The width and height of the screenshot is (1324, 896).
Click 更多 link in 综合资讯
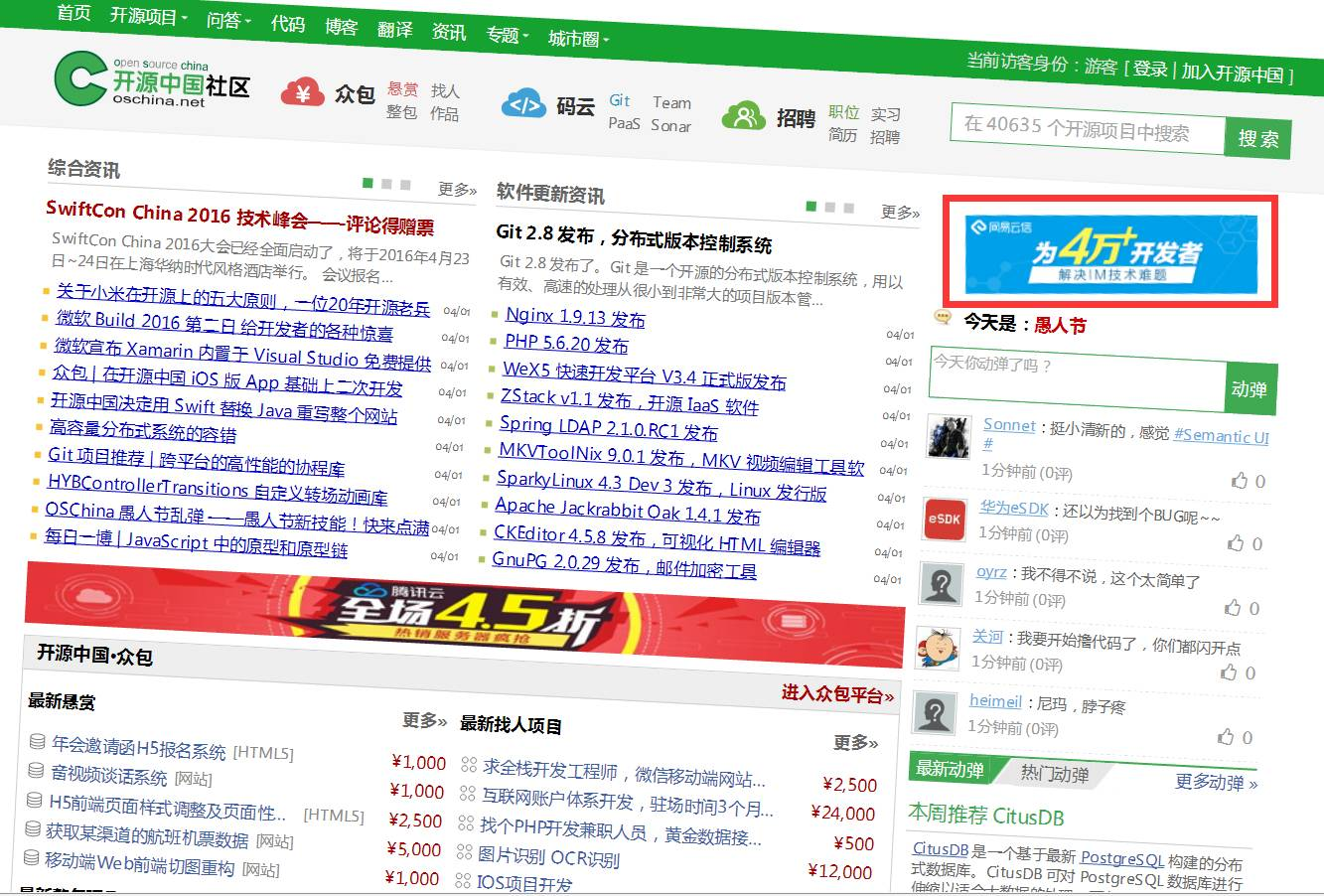click(x=457, y=189)
